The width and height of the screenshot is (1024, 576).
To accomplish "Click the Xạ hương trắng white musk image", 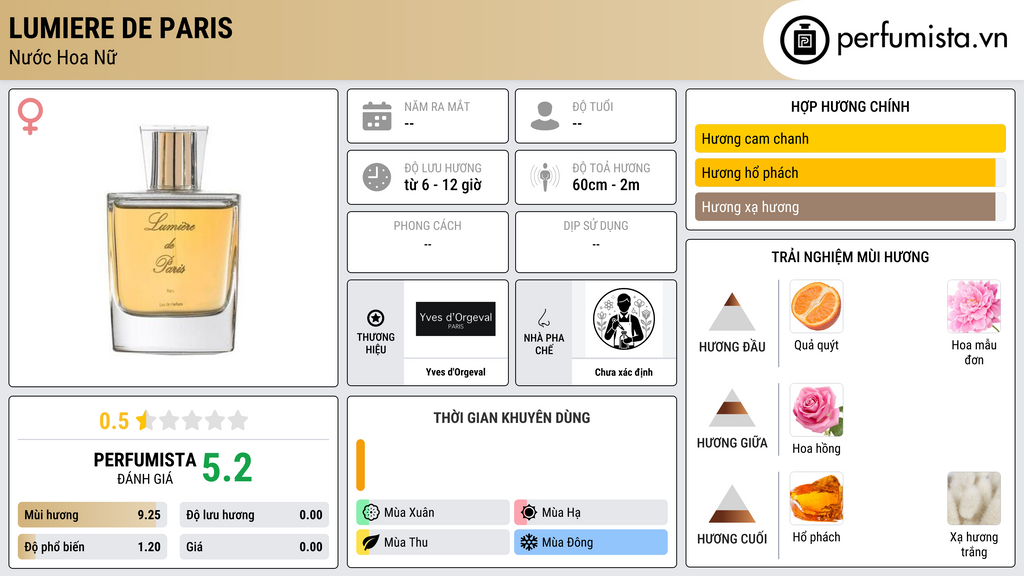I will 974,498.
